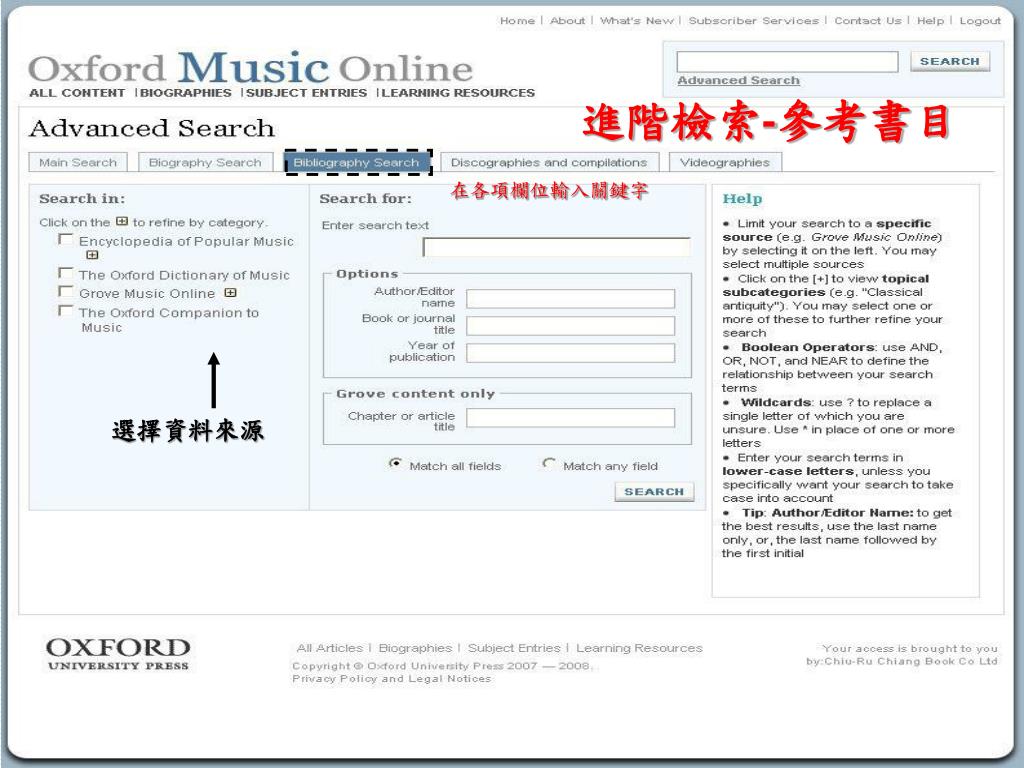Click the Help panel heading
Screen dimensions: 1024x768
pos(742,199)
